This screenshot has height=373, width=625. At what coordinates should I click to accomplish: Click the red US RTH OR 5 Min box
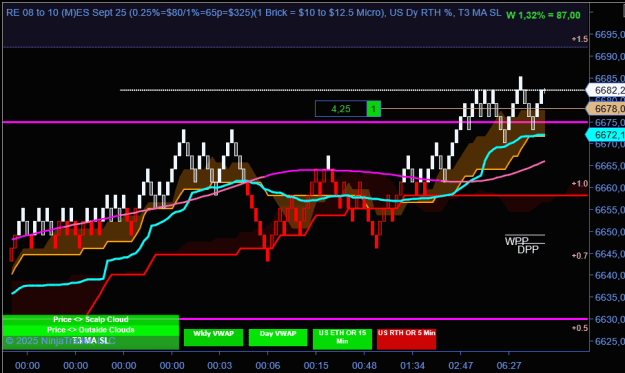click(x=406, y=339)
